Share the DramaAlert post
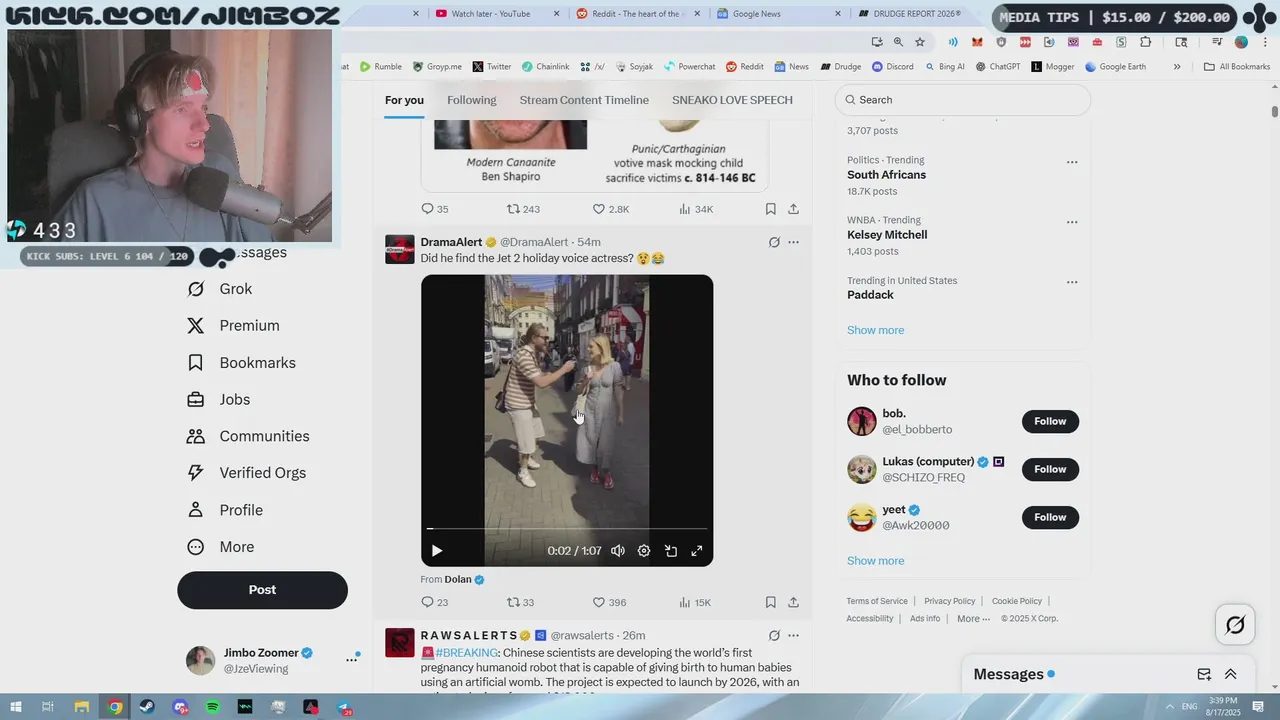The width and height of the screenshot is (1280, 720). (x=793, y=602)
